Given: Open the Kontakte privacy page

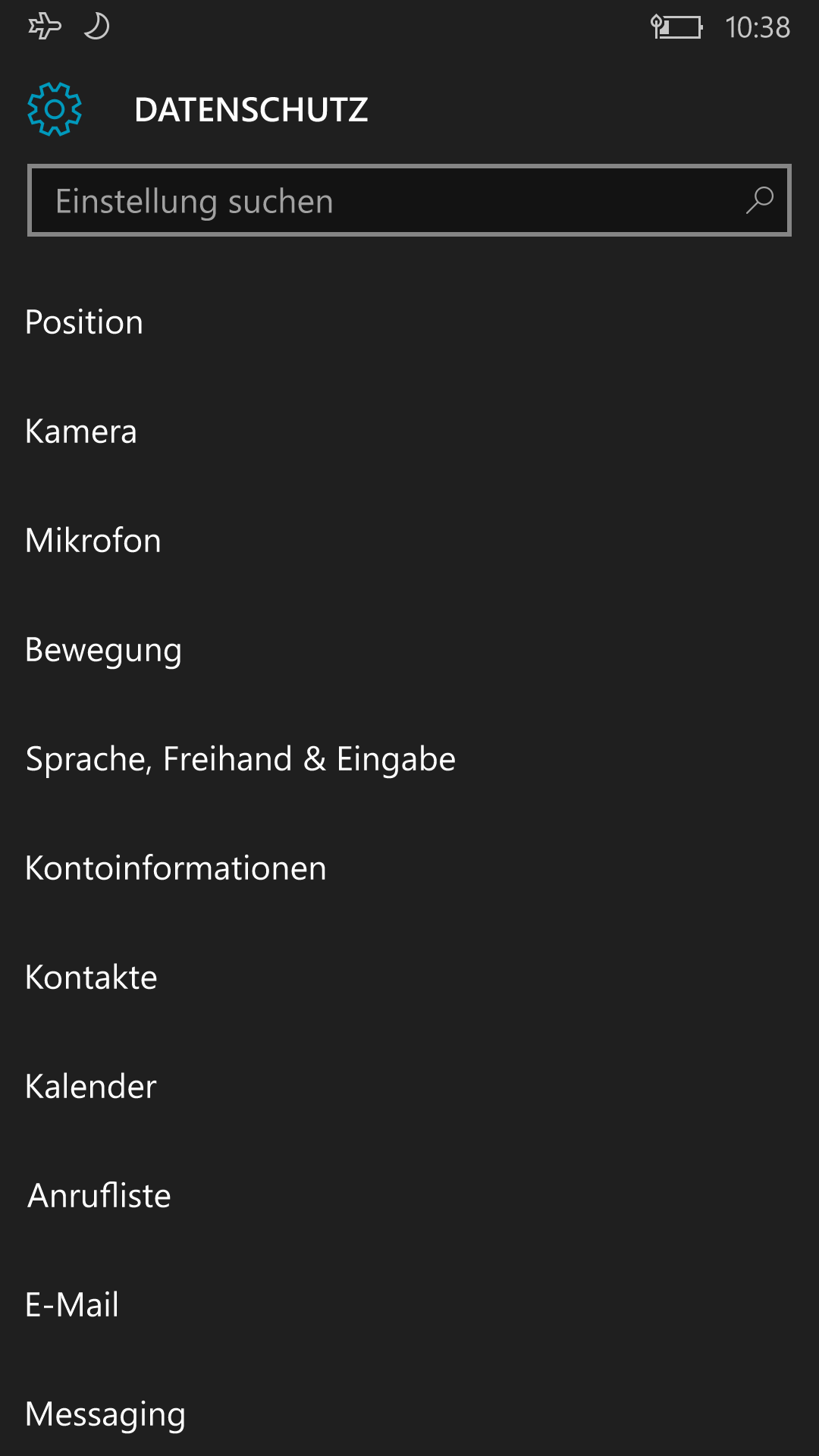Looking at the screenshot, I should tap(409, 977).
